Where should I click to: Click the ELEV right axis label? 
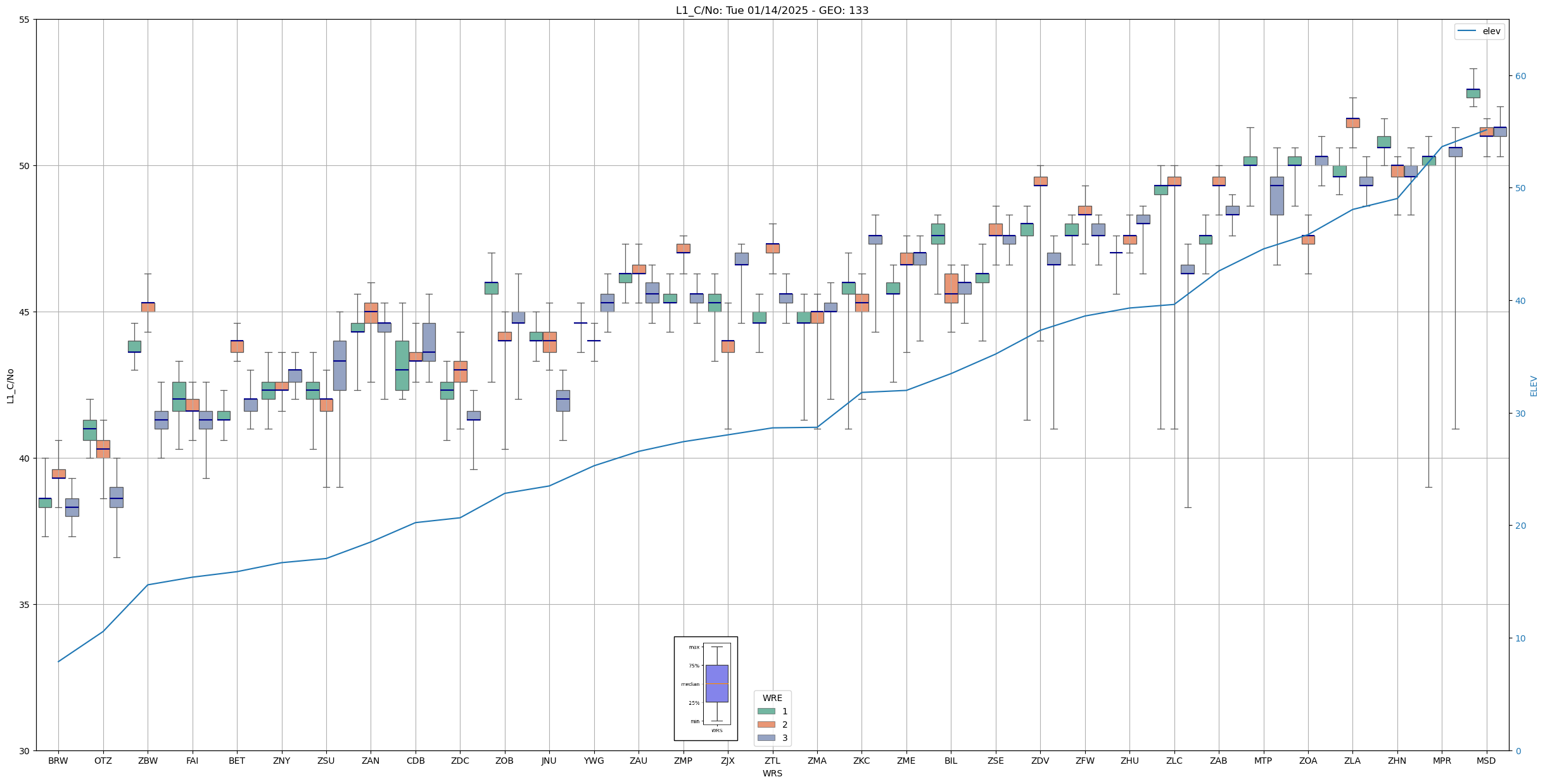(x=1534, y=386)
